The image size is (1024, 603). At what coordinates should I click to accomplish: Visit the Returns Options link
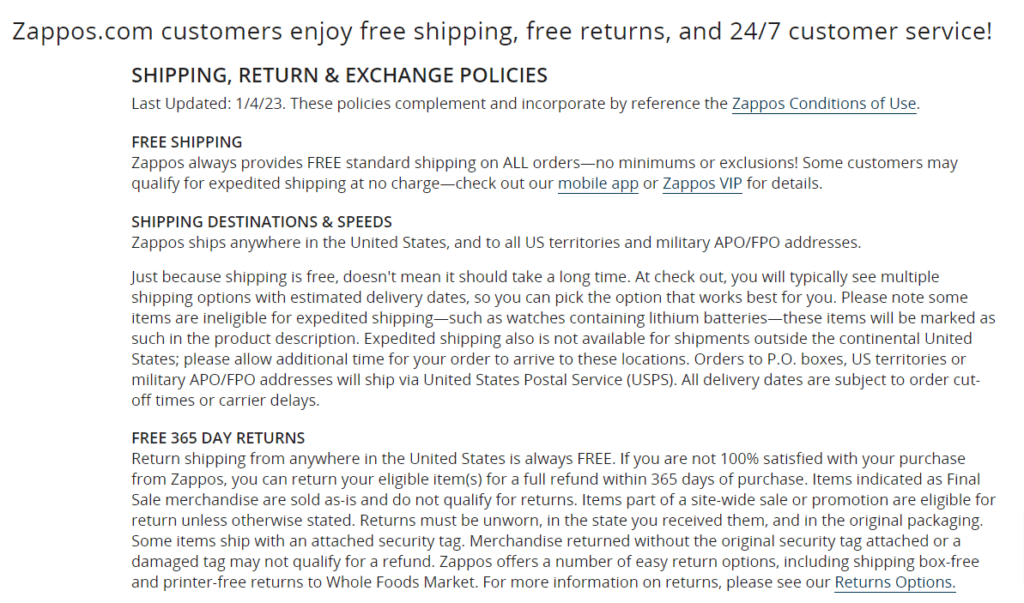pos(895,582)
